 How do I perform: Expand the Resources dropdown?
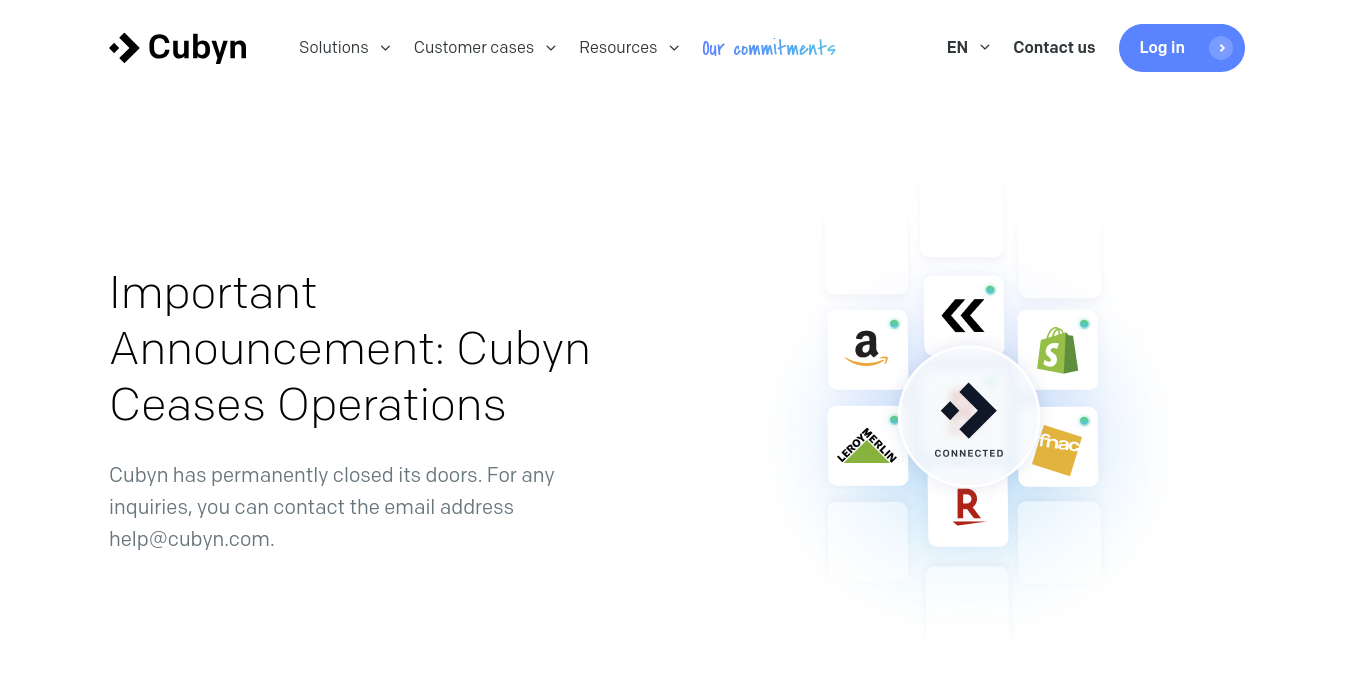629,47
